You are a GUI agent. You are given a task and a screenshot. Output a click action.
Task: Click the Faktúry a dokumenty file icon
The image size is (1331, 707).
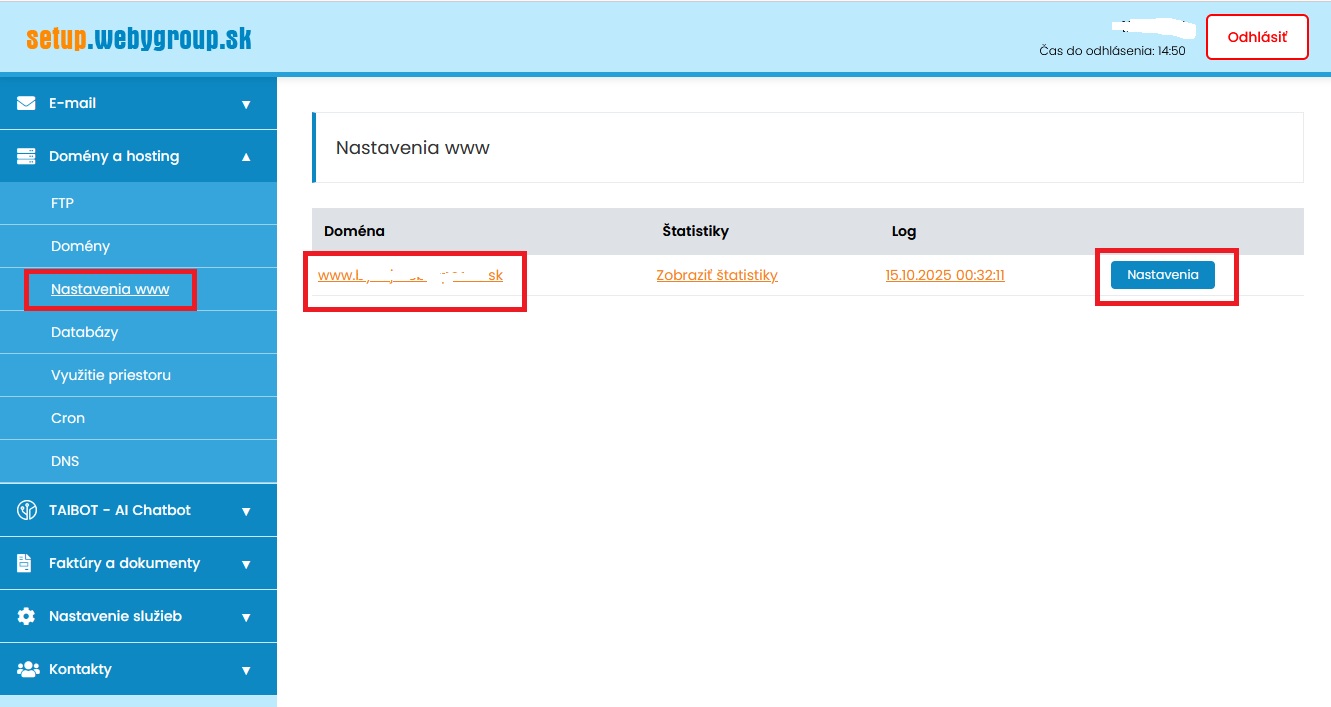25,563
